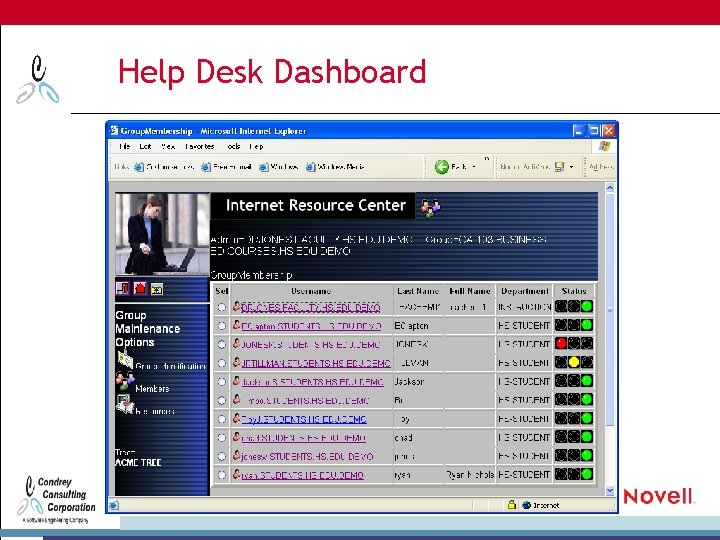
Task: Click the user icon in the JTILLMAN row
Action: (x=236, y=362)
